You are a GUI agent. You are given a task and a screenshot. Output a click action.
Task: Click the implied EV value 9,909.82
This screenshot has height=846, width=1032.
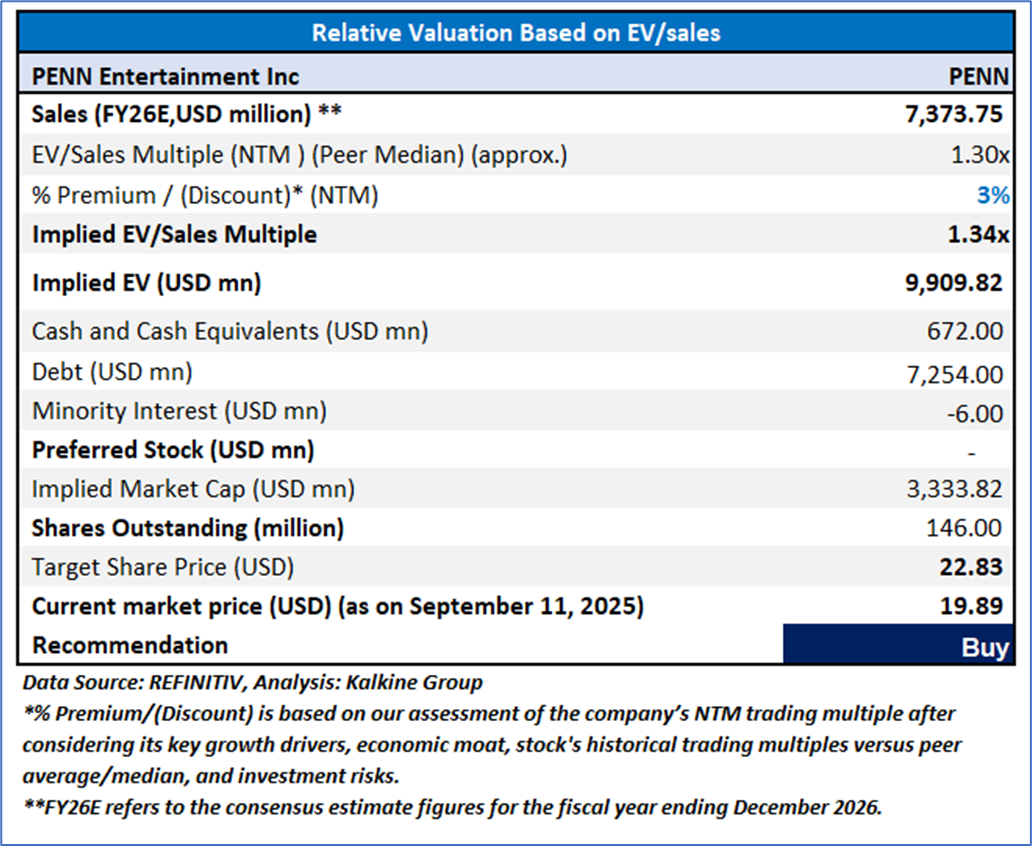tap(954, 283)
